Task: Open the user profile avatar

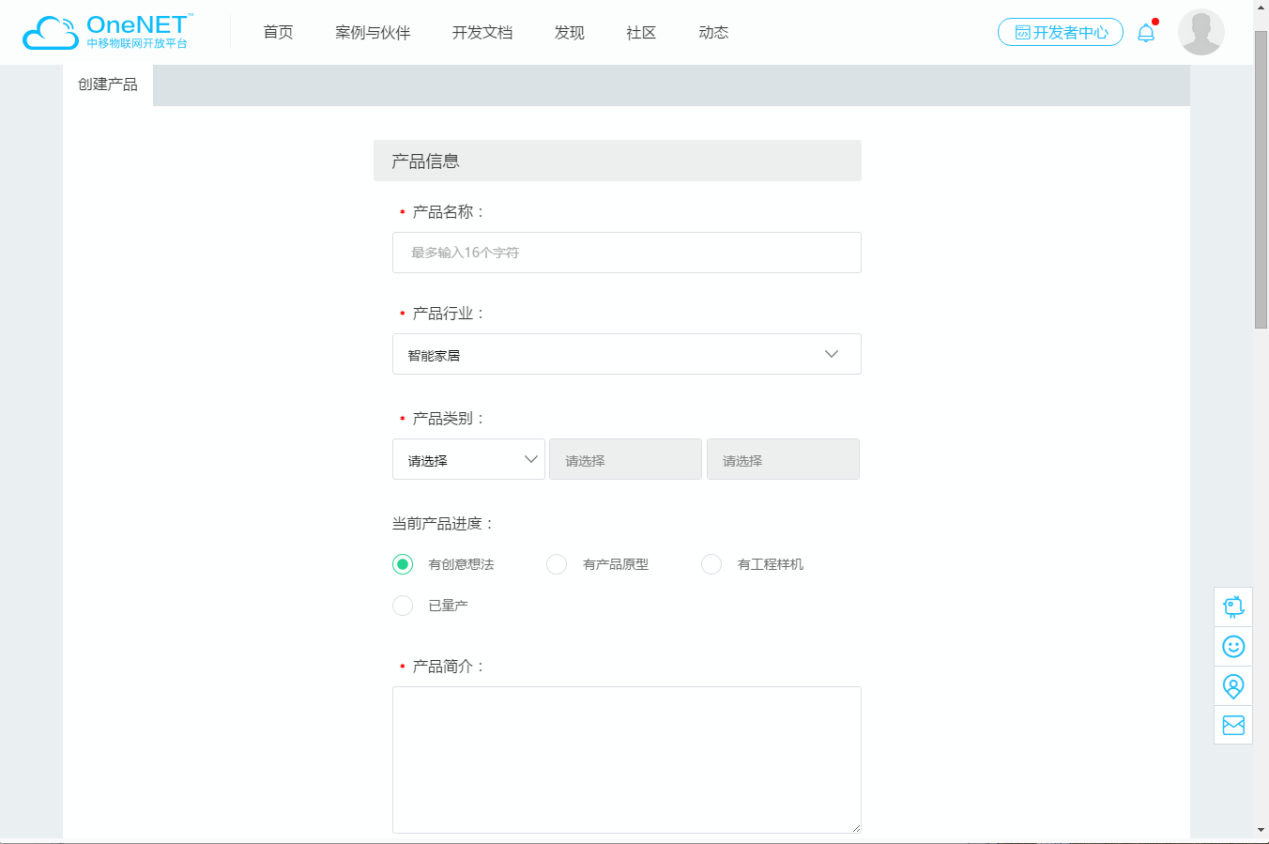Action: (1200, 31)
